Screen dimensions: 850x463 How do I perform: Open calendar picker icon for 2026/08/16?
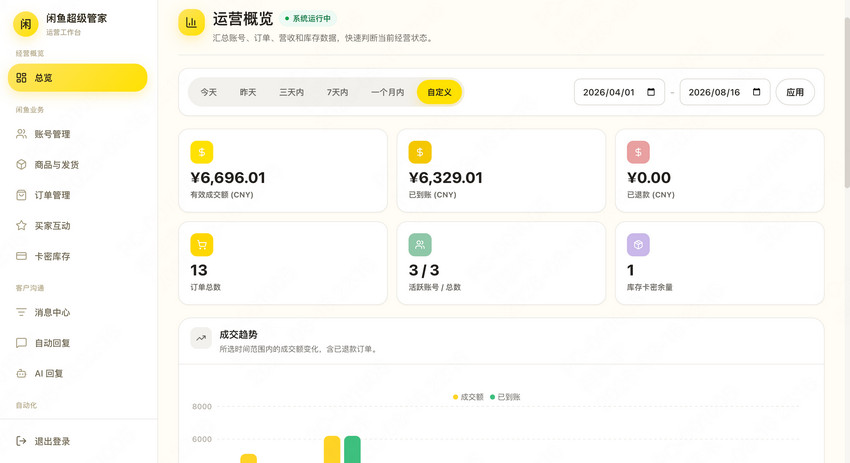click(x=757, y=92)
